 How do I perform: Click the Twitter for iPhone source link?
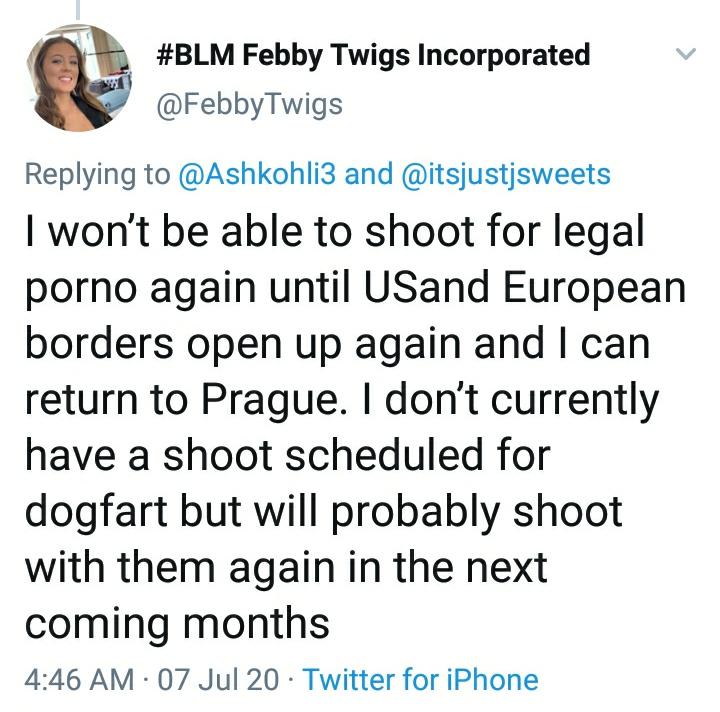[x=420, y=680]
